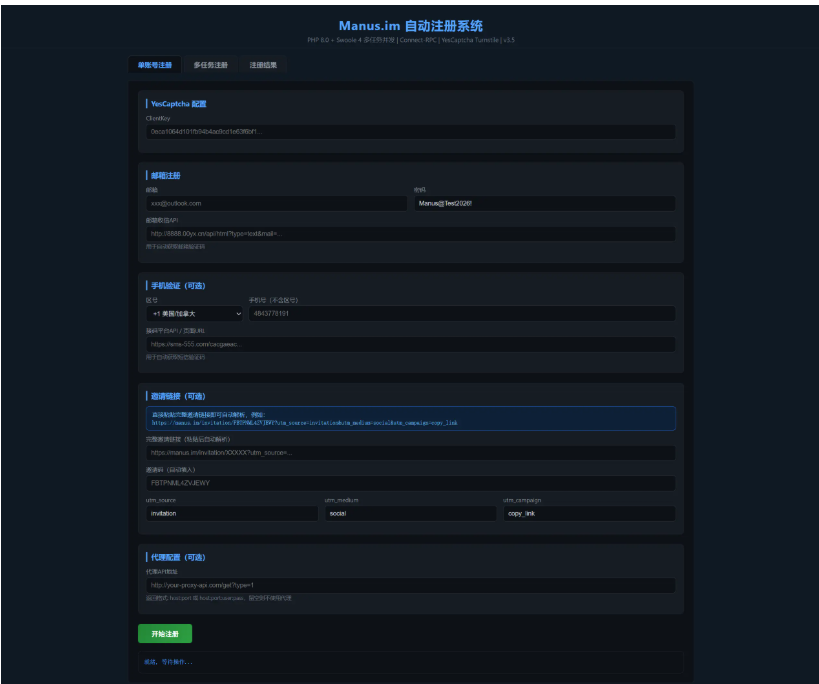Screen dimensions: 819x684
Task: Click the phone number field showing 4843778191
Action: (462, 314)
